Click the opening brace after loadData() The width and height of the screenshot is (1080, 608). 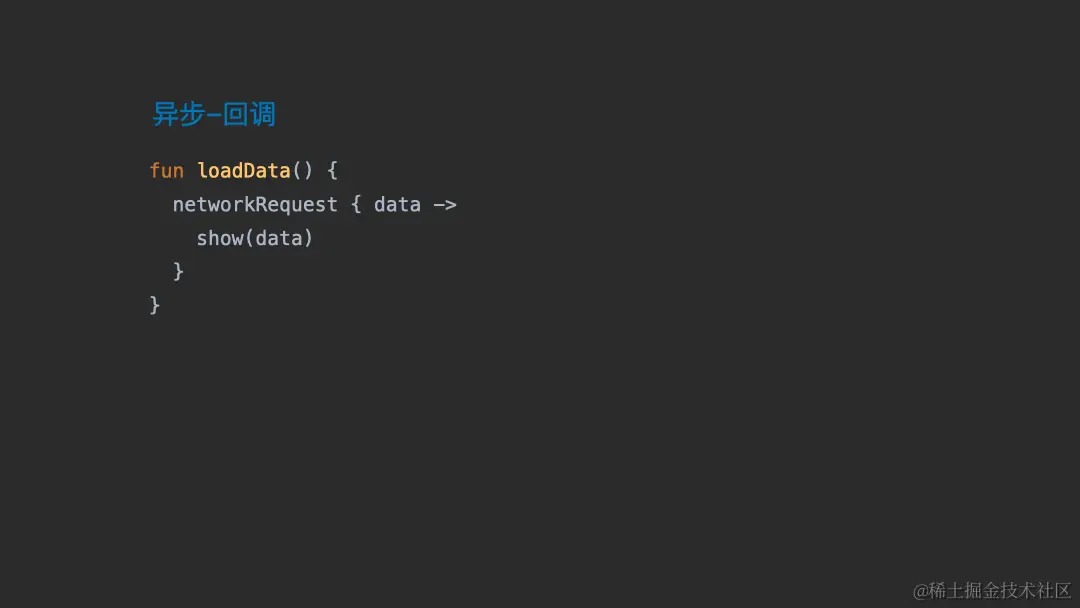click(x=332, y=171)
